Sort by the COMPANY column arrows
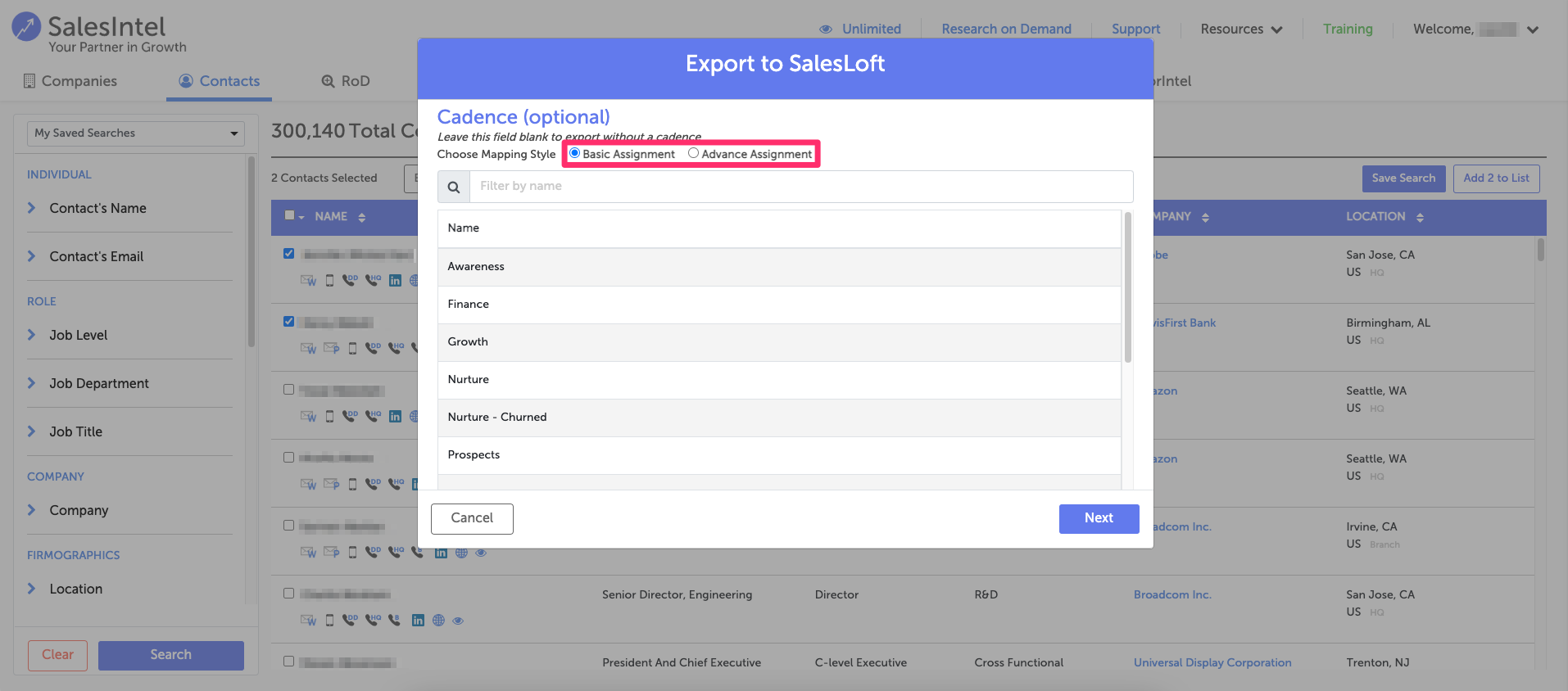1568x691 pixels. [1205, 218]
